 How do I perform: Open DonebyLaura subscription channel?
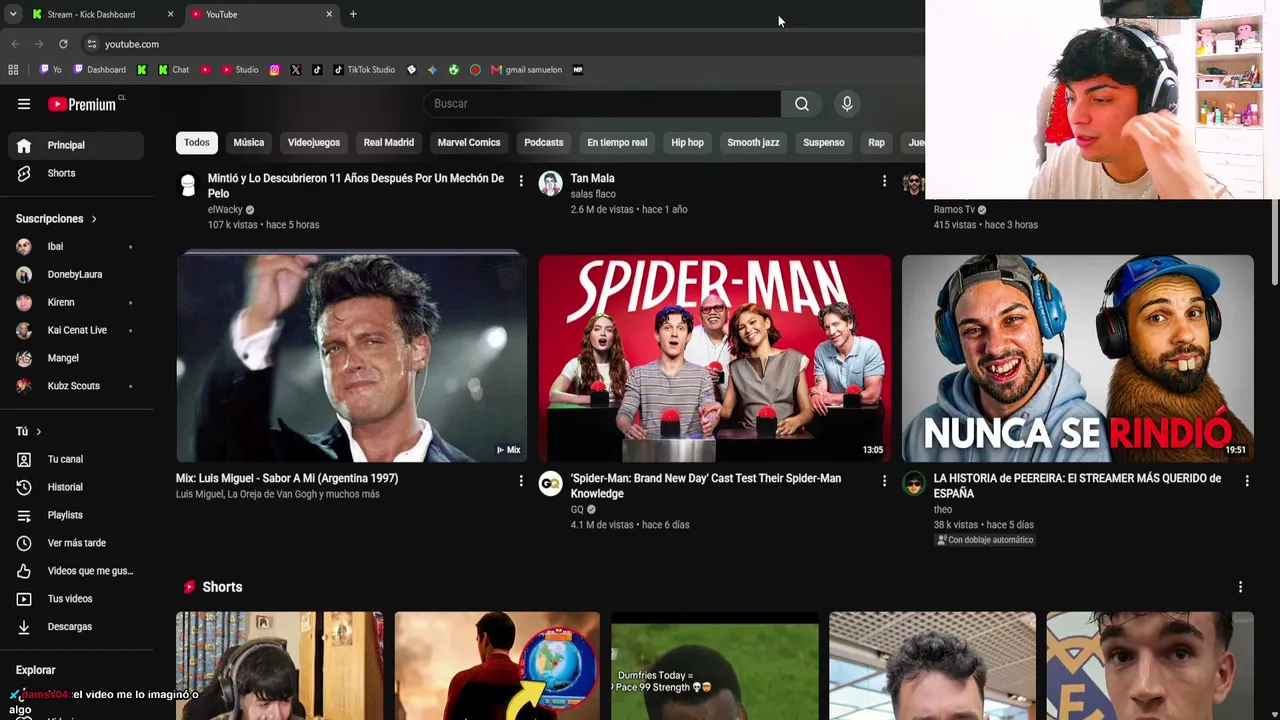(x=76, y=274)
